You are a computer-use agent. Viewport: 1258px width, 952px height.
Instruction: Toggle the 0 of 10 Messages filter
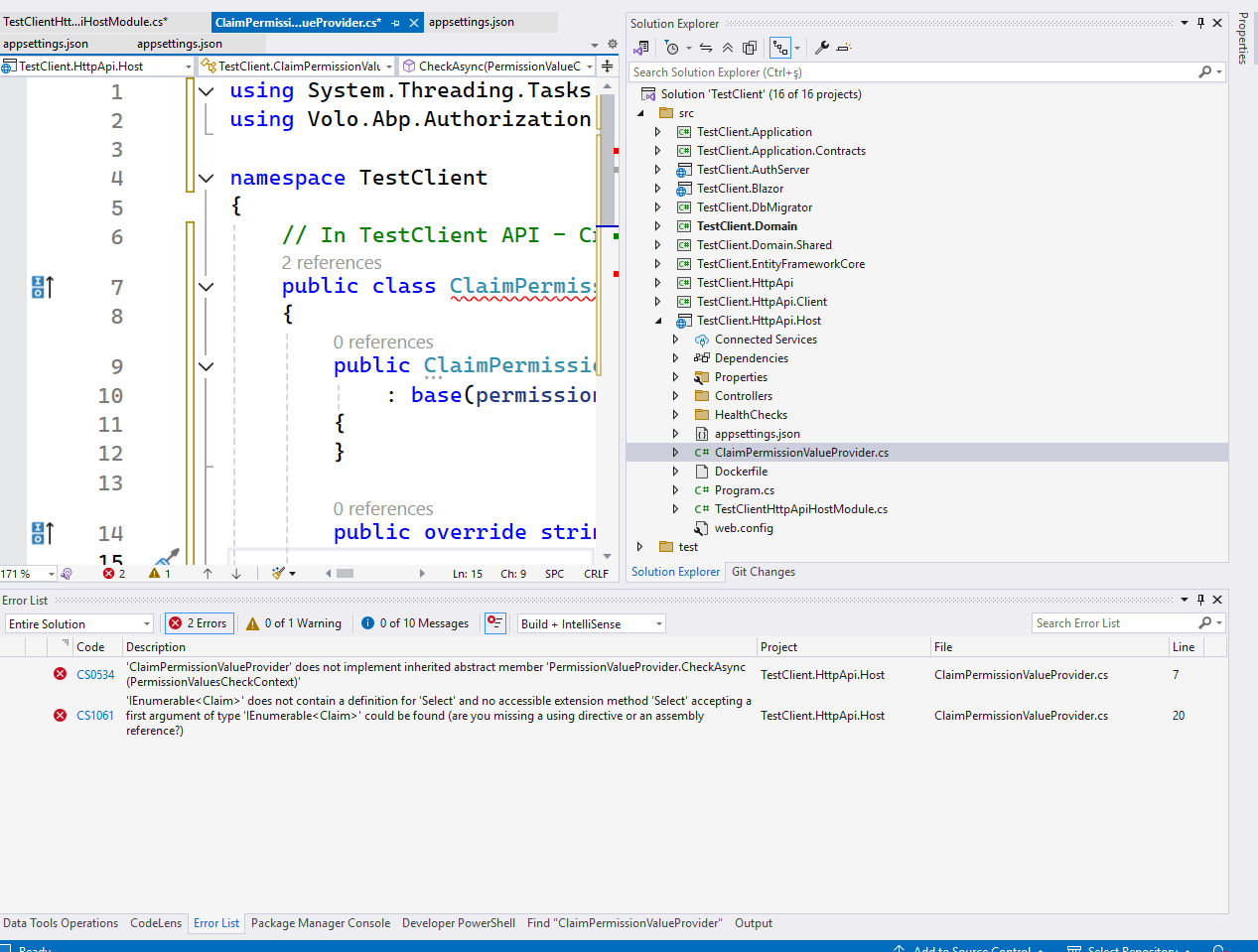pos(415,623)
